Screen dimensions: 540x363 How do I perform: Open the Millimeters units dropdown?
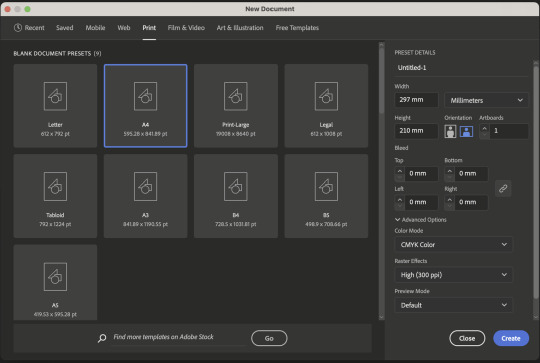click(486, 100)
